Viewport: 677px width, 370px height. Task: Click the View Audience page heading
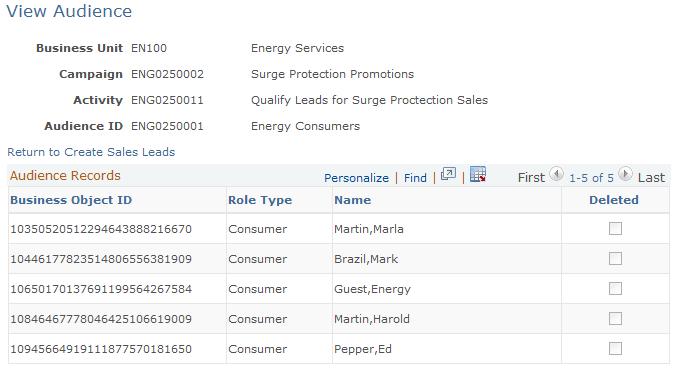click(x=69, y=11)
